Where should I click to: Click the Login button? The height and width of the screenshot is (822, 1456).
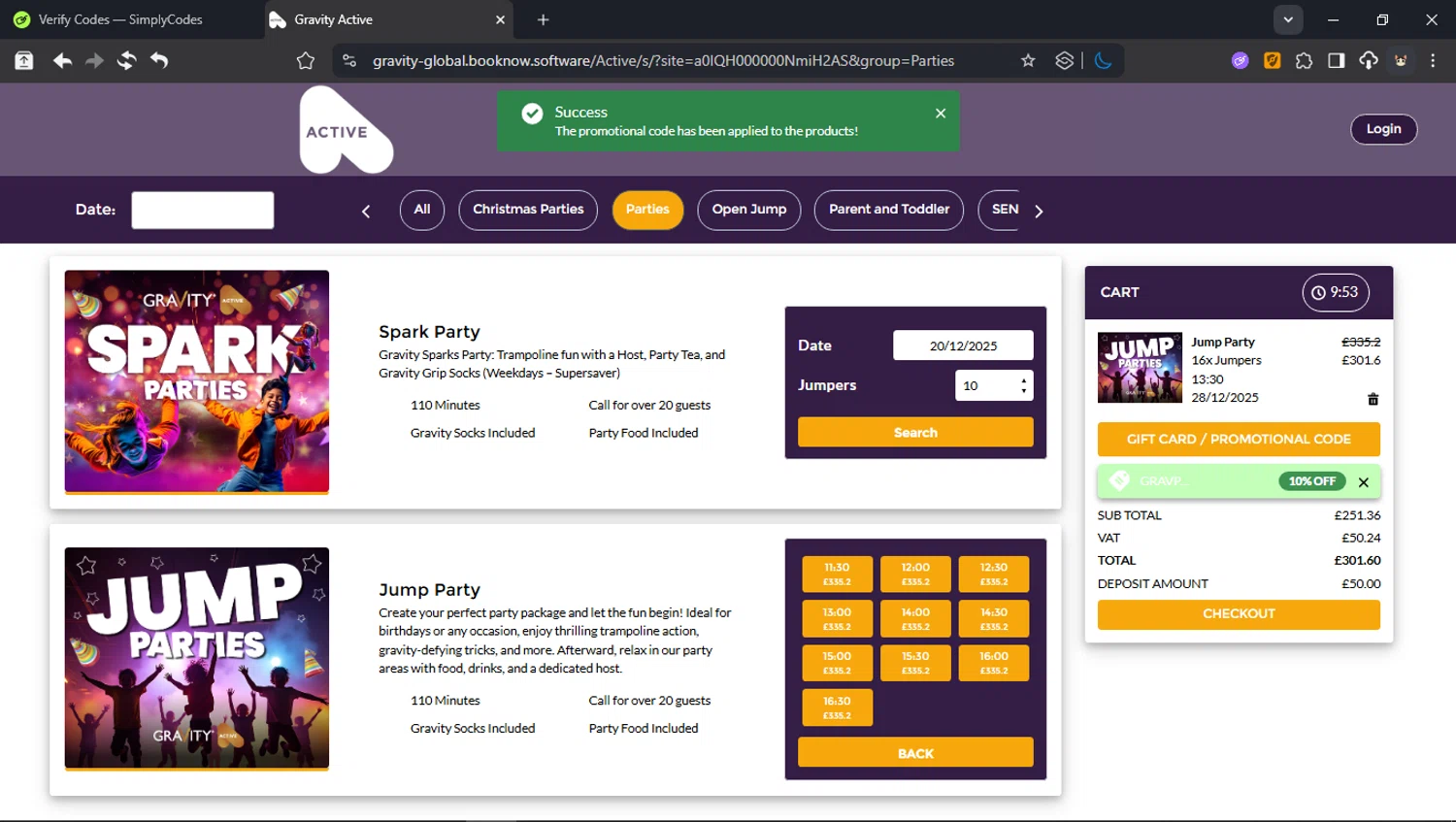[1384, 129]
